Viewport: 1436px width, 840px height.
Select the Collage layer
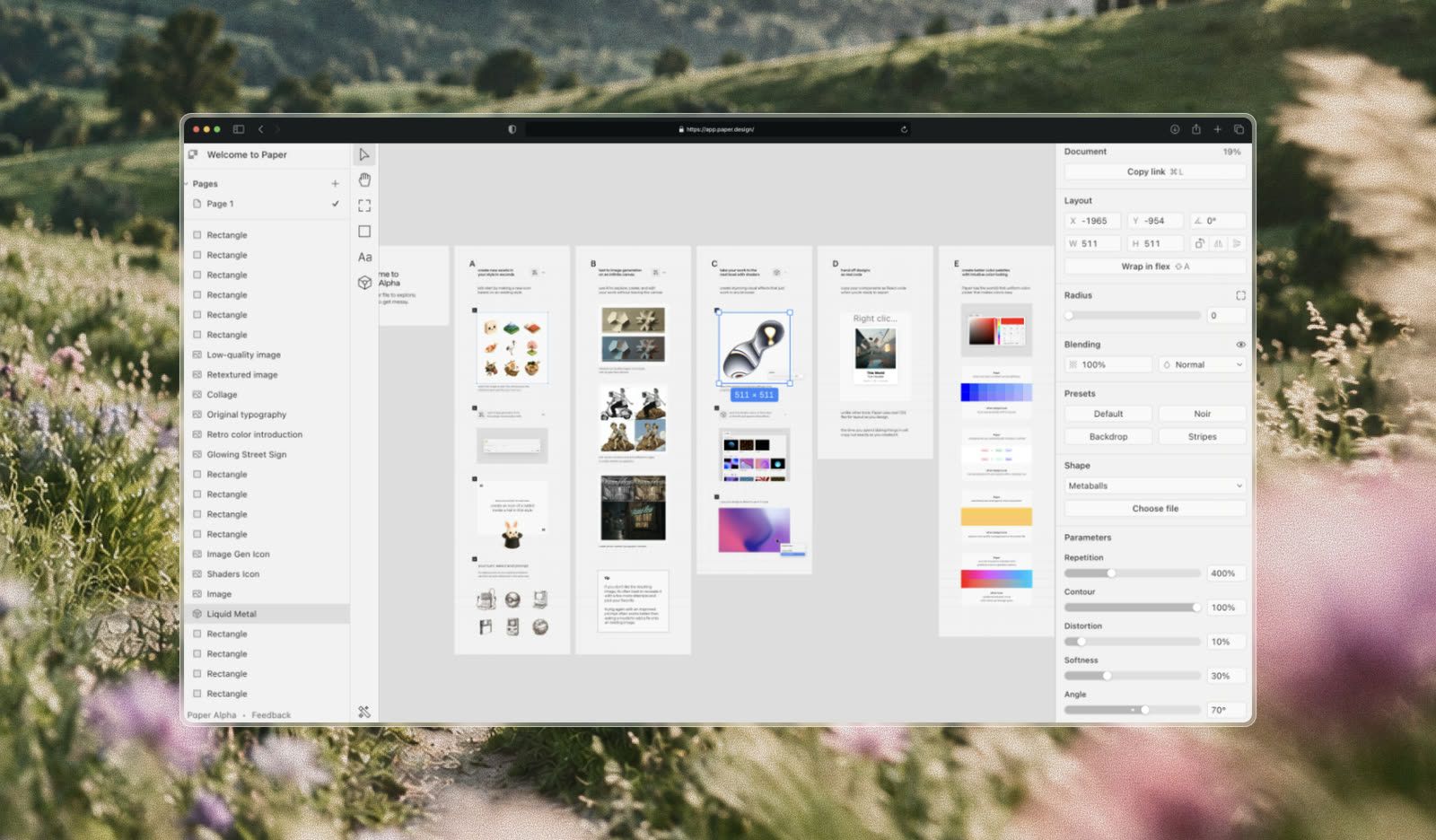(267, 395)
